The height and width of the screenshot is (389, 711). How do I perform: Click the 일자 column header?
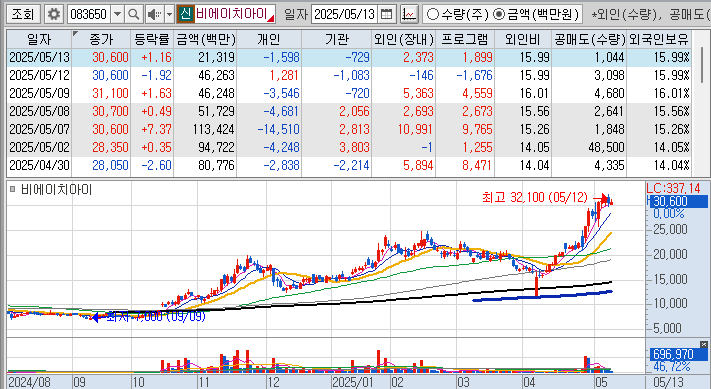coord(39,39)
